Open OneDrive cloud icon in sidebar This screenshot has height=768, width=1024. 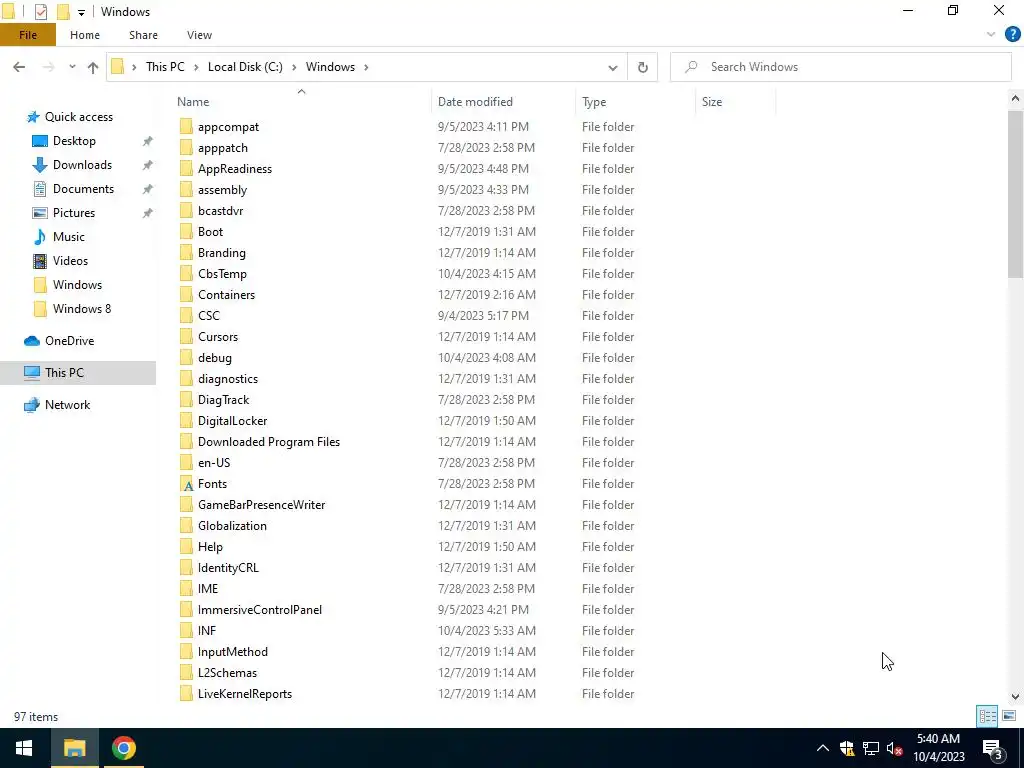click(32, 341)
